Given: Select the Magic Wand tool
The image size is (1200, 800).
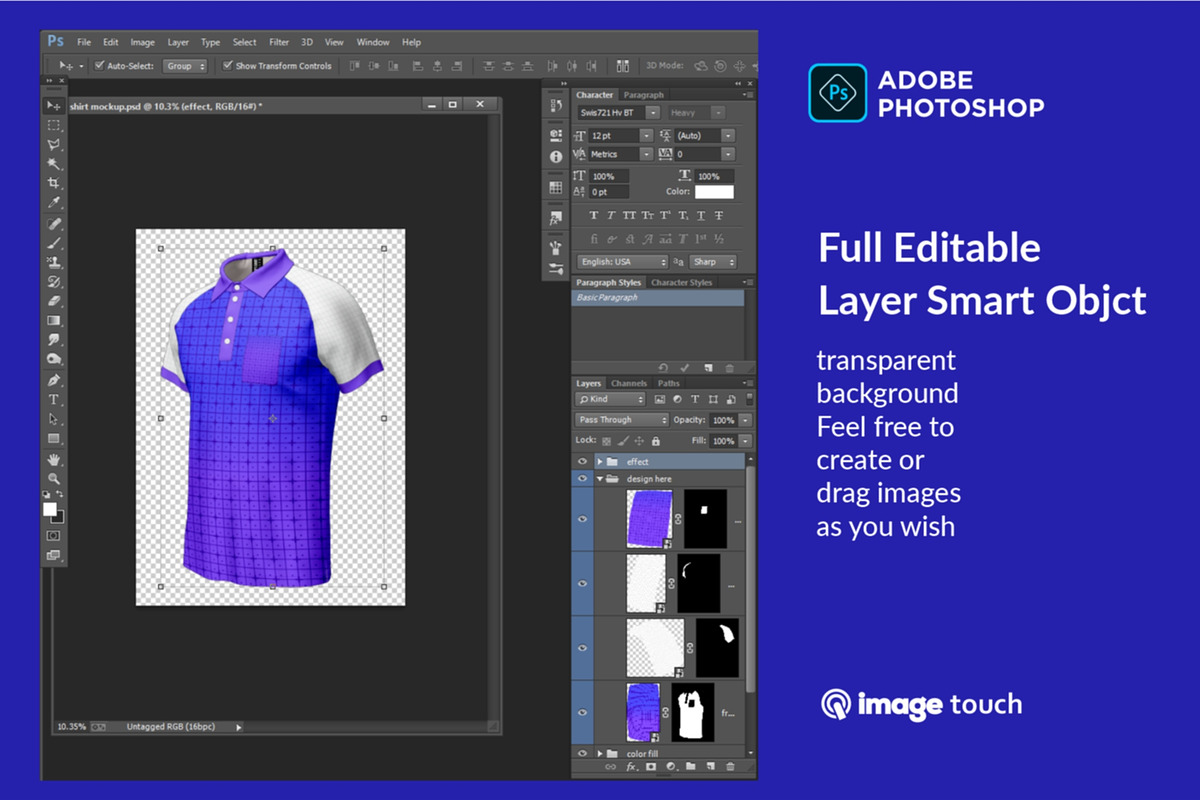Looking at the screenshot, I should coord(54,164).
